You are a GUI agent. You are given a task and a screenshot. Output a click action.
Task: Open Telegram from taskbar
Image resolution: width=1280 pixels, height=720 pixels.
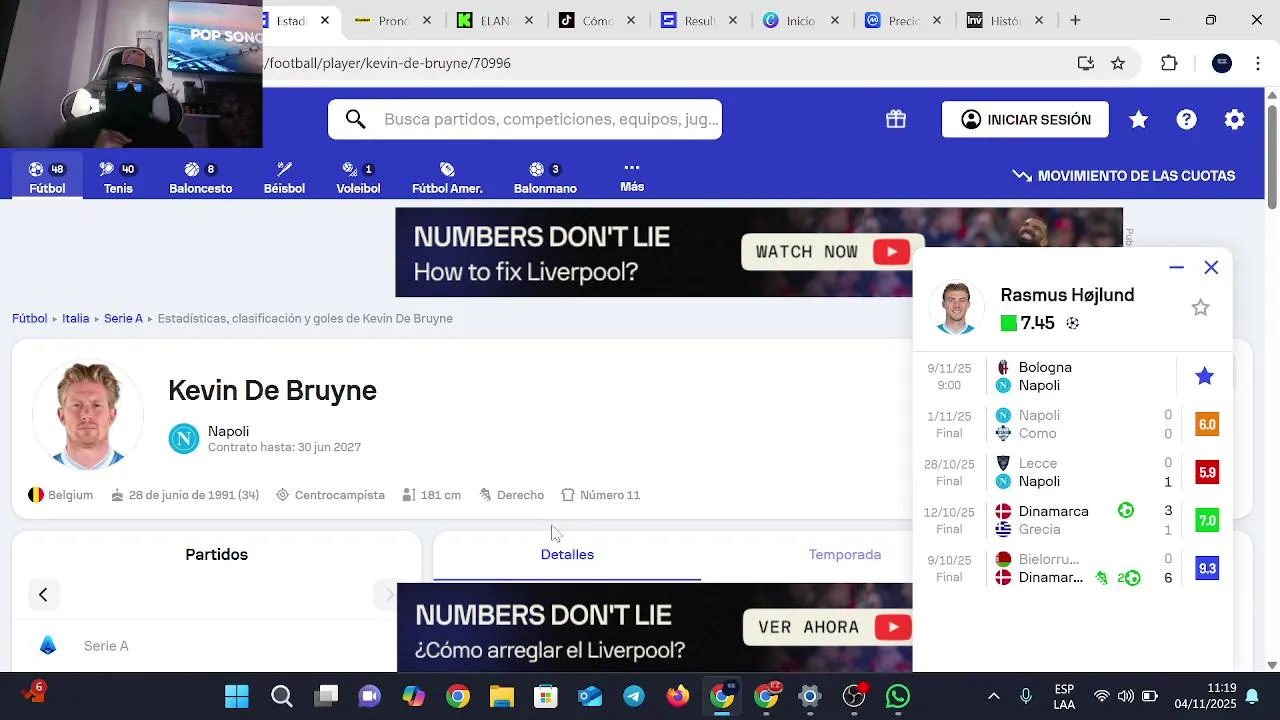pyautogui.click(x=634, y=696)
